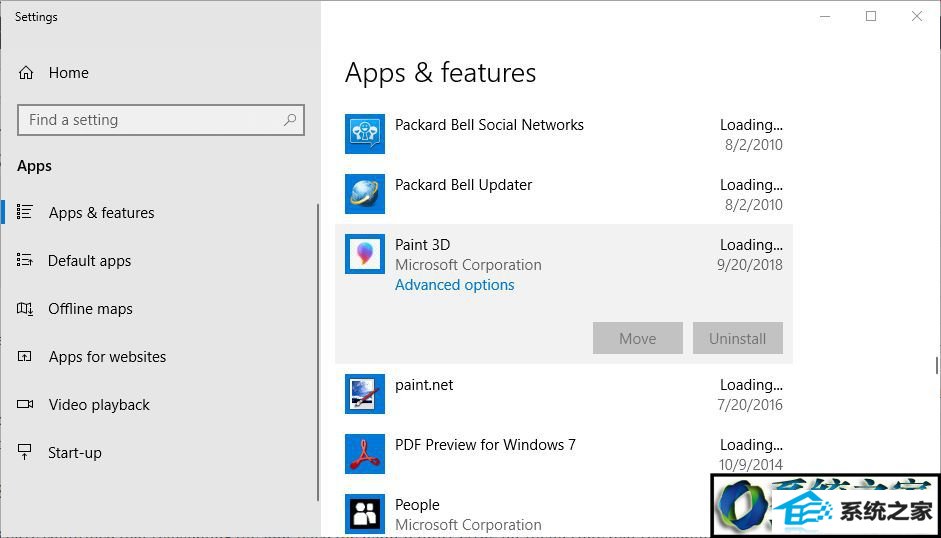Click the Uninstall button for Paint 3D

pos(738,338)
